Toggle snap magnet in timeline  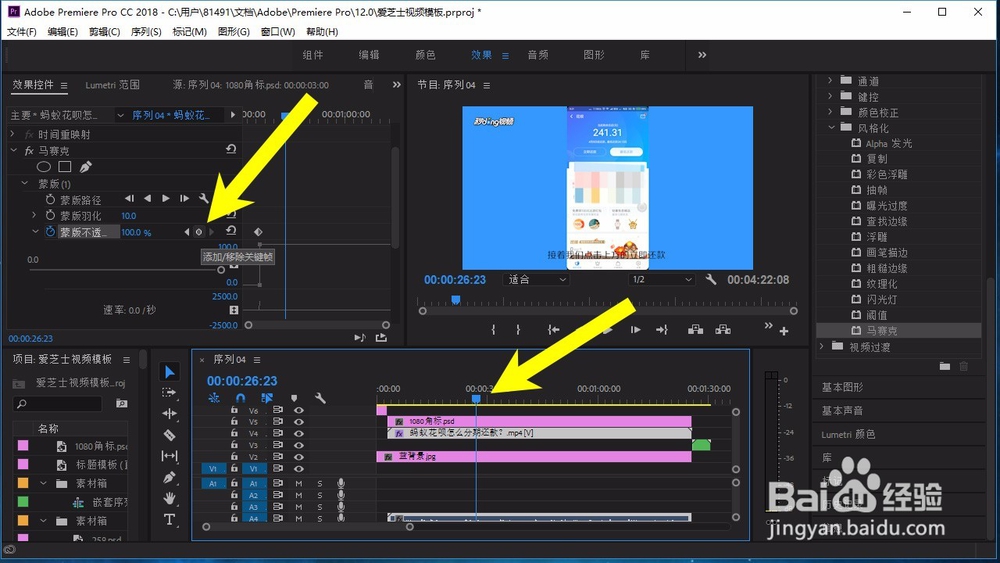(240, 398)
